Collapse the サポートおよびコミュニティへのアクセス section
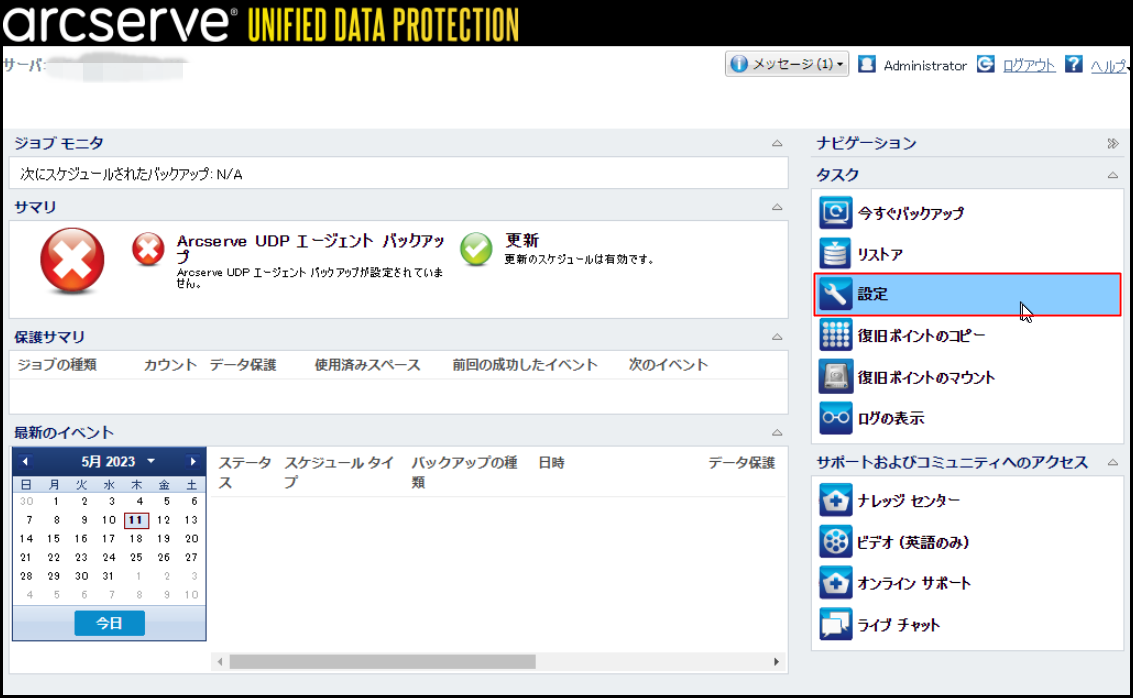Screen dimensions: 1133x698 click(1113, 462)
